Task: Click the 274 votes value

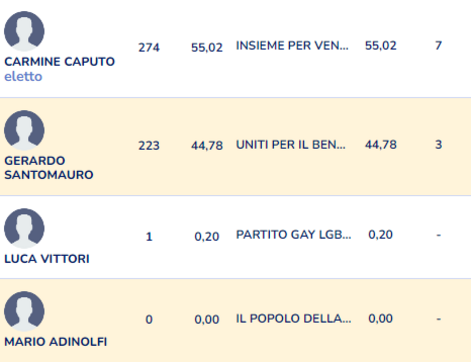Action: [149, 48]
